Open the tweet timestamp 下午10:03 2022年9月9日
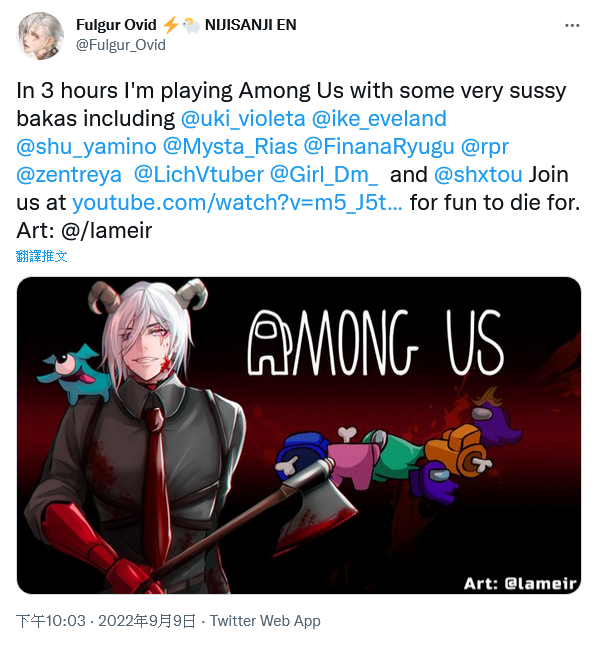598x646 pixels. [106, 621]
